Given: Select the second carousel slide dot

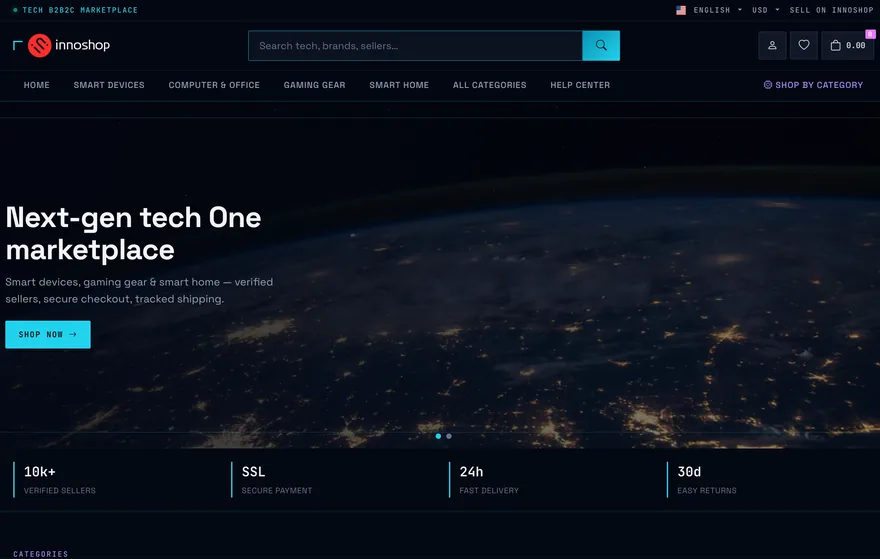Looking at the screenshot, I should 449,436.
